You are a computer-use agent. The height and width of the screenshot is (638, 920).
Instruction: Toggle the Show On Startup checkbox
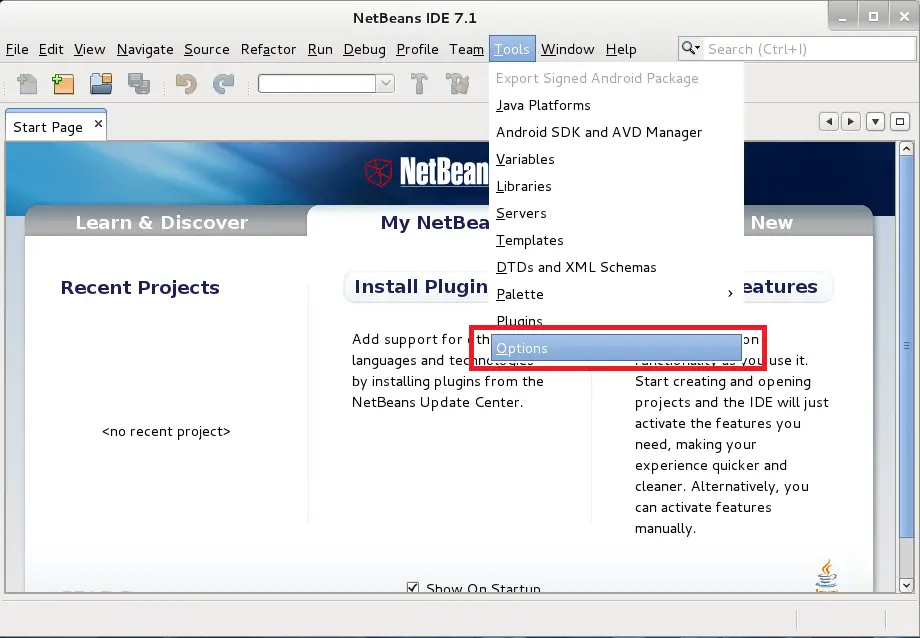pyautogui.click(x=413, y=588)
